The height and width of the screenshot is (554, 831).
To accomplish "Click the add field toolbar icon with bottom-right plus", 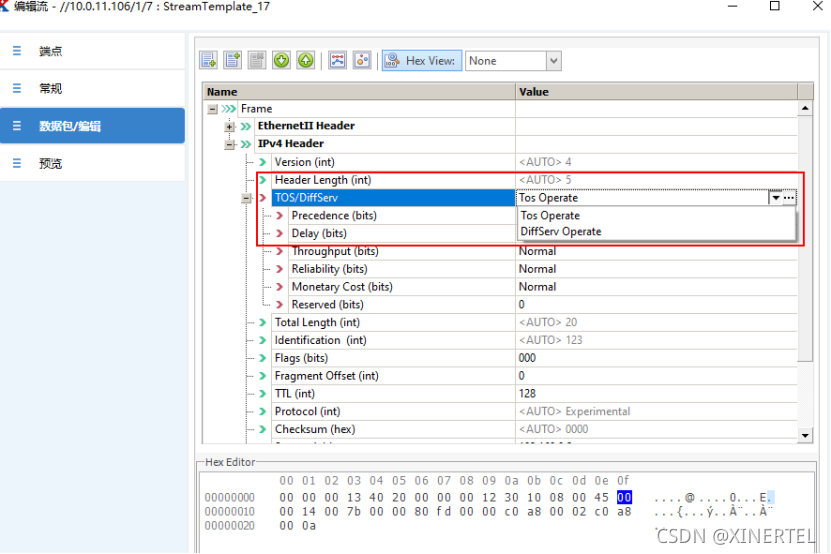I will click(x=208, y=60).
